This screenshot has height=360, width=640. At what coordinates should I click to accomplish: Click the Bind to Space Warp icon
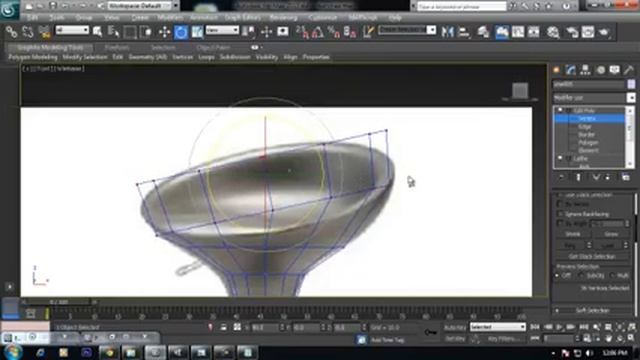point(44,32)
